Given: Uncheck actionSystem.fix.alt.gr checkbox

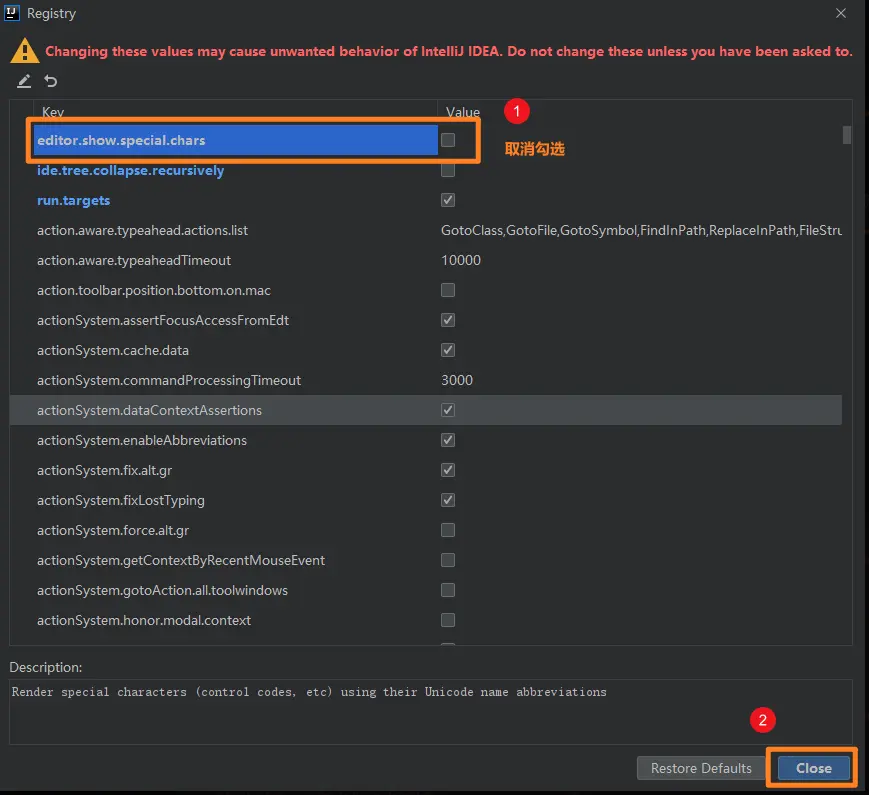Looking at the screenshot, I should tap(448, 470).
